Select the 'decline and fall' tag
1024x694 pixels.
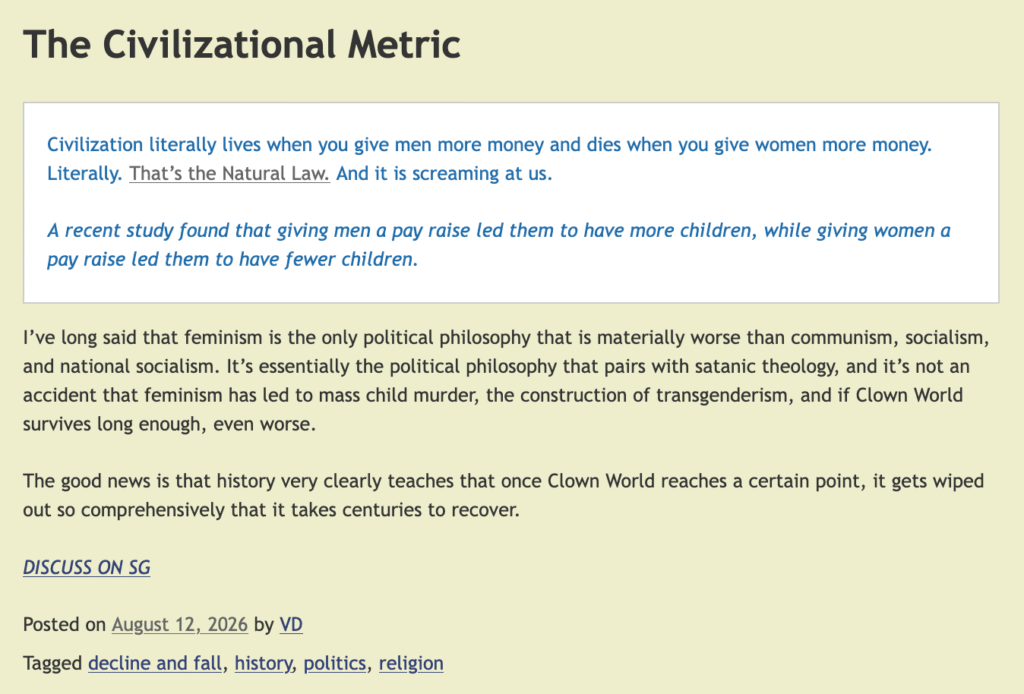point(155,663)
